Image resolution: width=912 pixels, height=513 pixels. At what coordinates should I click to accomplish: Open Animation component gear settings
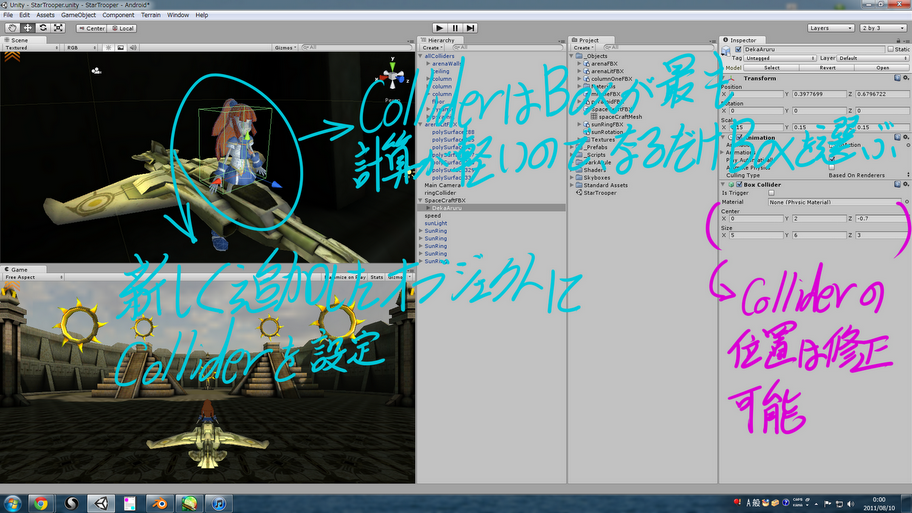pos(906,138)
